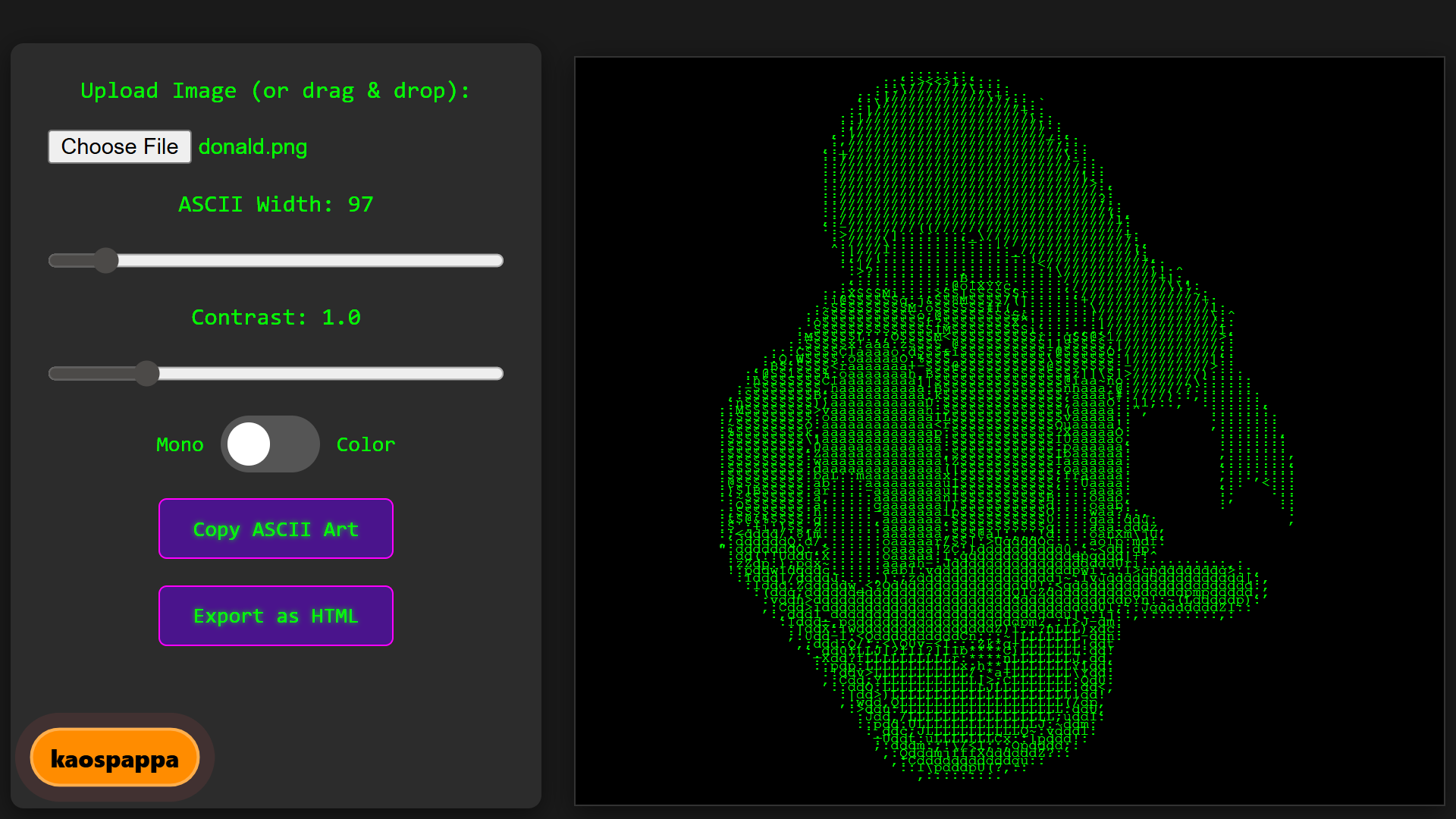Click the Choose File button
The image size is (1456, 819).
(120, 146)
